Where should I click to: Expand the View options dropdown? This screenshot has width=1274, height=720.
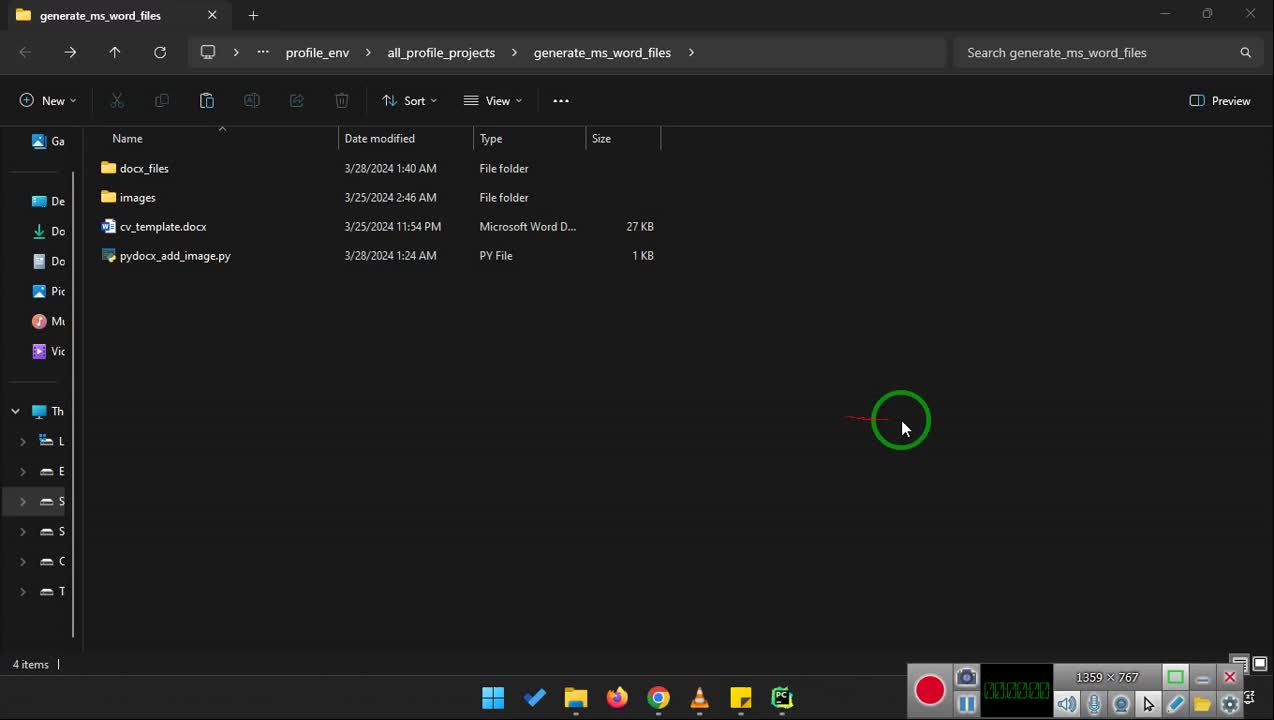pyautogui.click(x=493, y=101)
